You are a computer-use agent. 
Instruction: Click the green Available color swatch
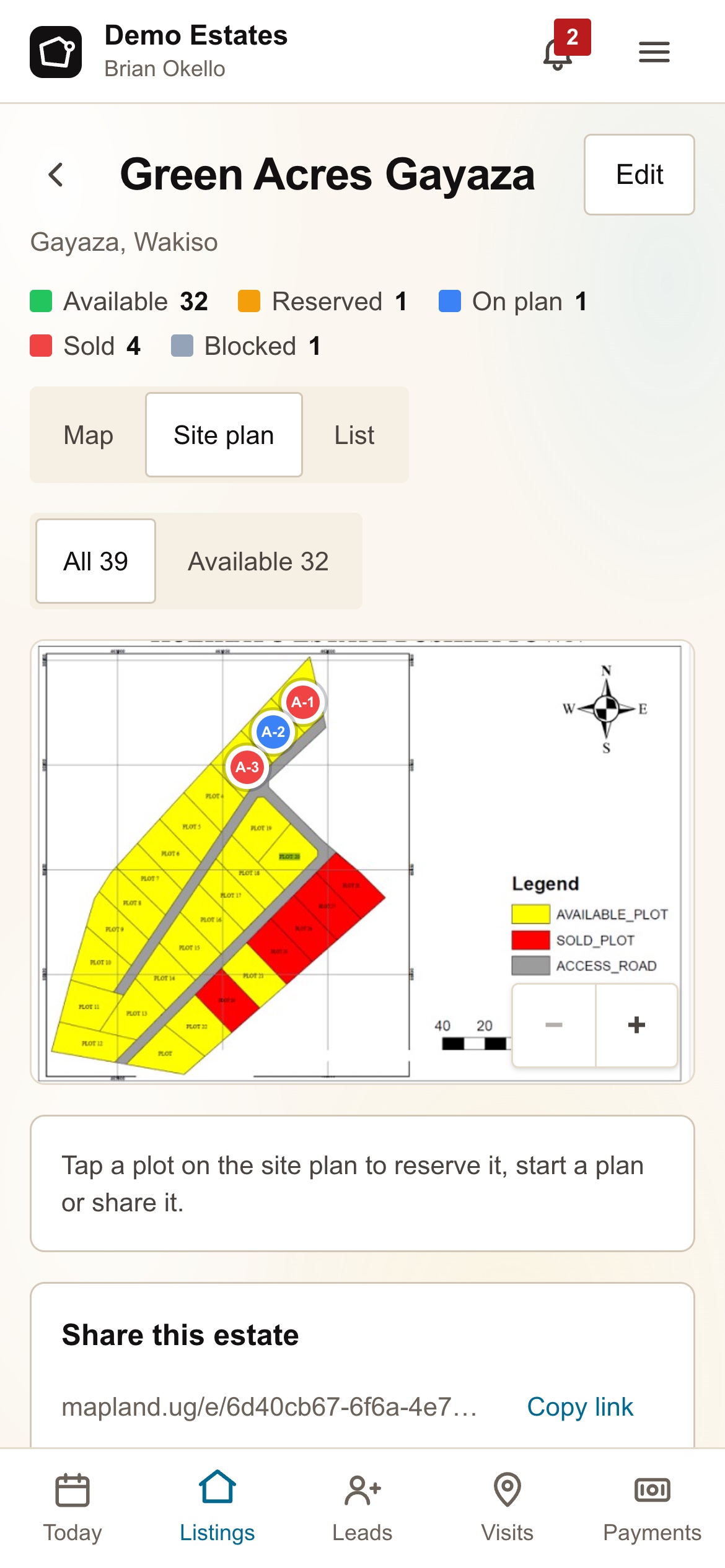point(41,302)
